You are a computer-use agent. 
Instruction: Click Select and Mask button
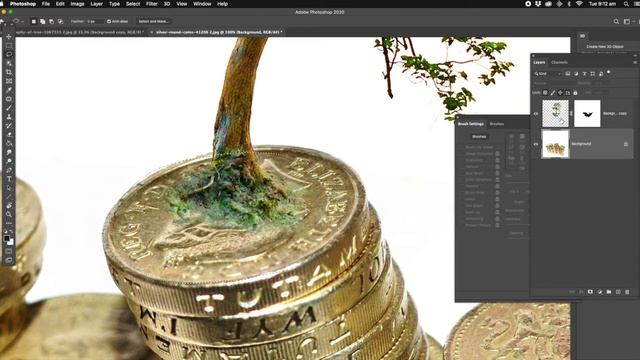(x=153, y=21)
